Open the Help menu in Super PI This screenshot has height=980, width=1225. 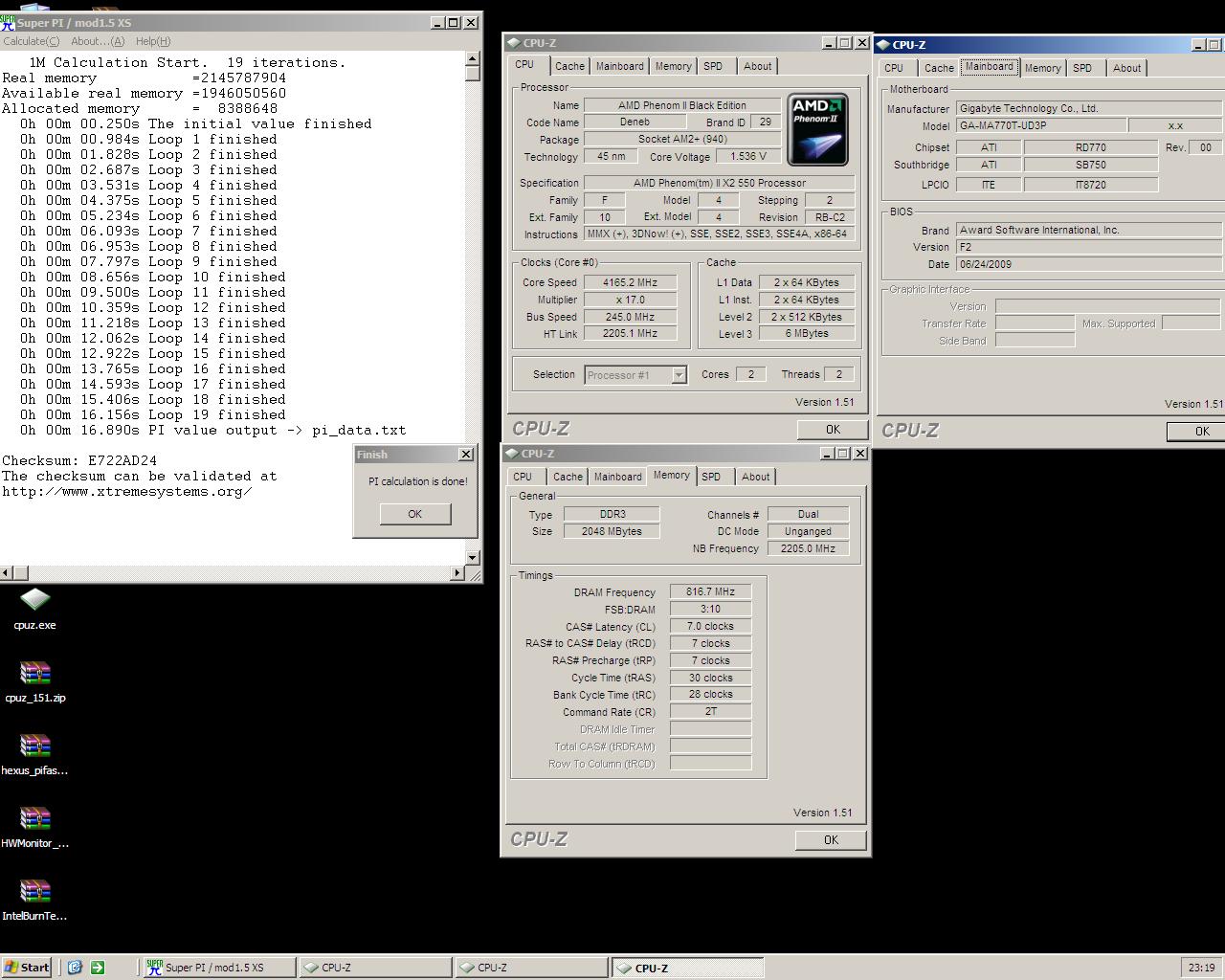(x=153, y=41)
